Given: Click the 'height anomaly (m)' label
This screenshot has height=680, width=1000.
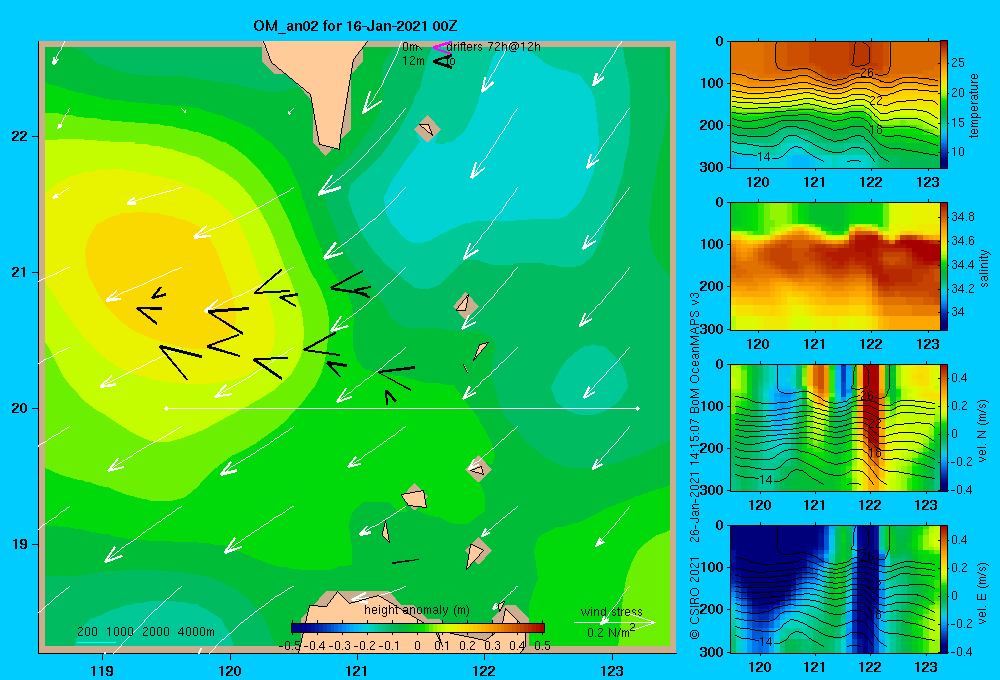Looking at the screenshot, I should click(x=416, y=610).
